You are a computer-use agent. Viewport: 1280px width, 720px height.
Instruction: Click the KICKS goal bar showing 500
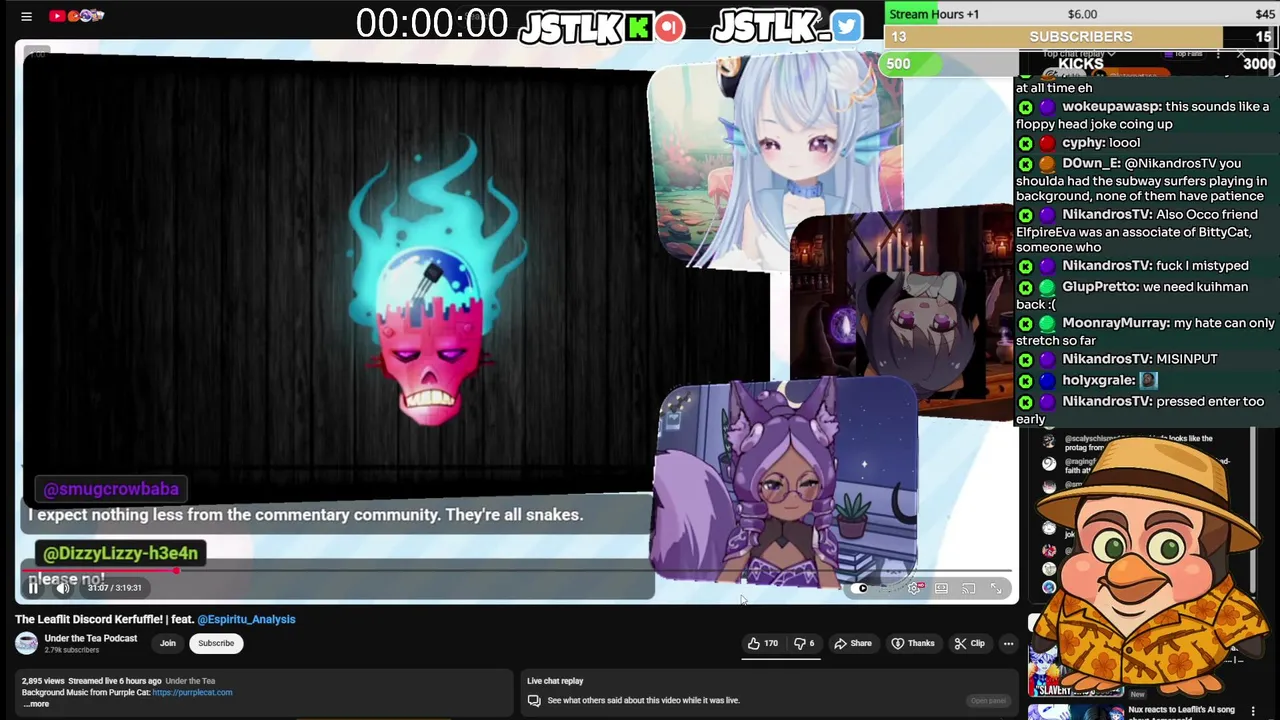[1081, 64]
